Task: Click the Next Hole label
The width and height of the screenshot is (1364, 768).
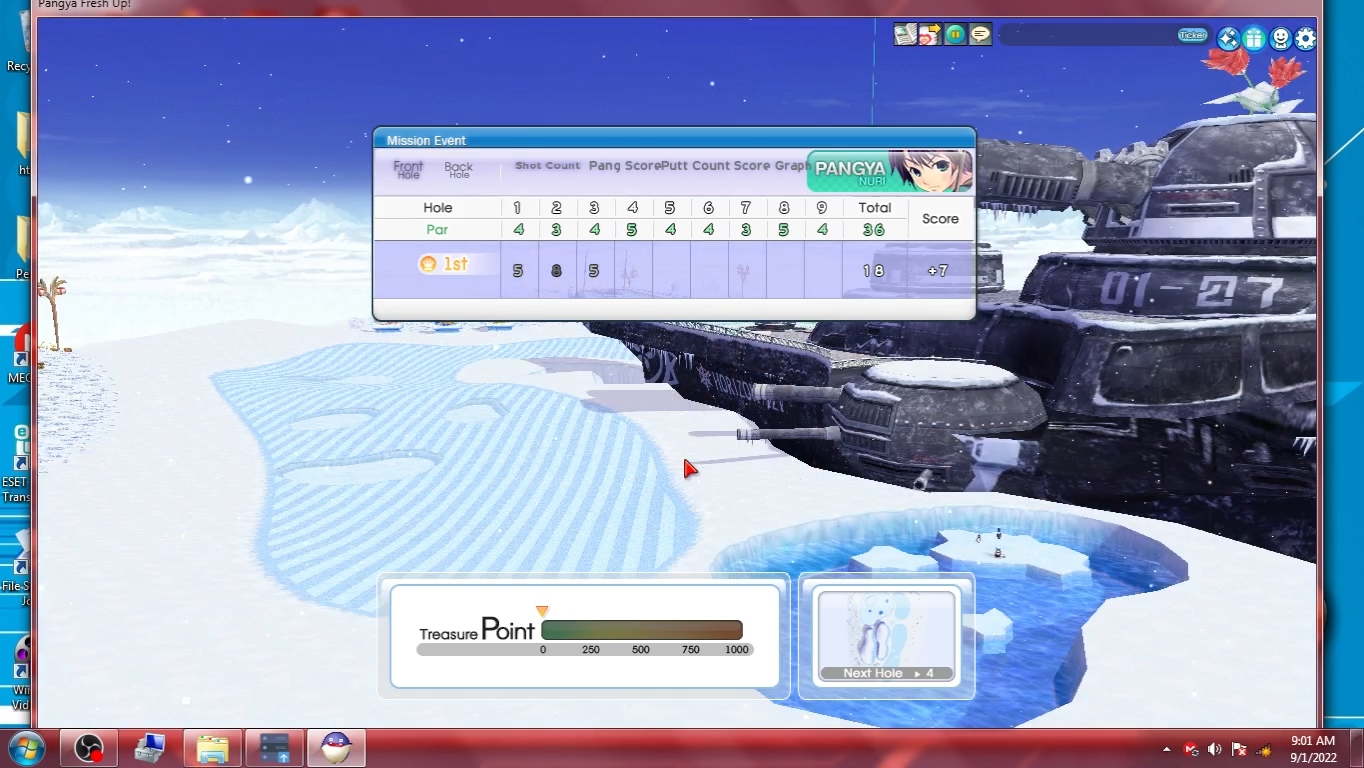Action: [x=872, y=673]
